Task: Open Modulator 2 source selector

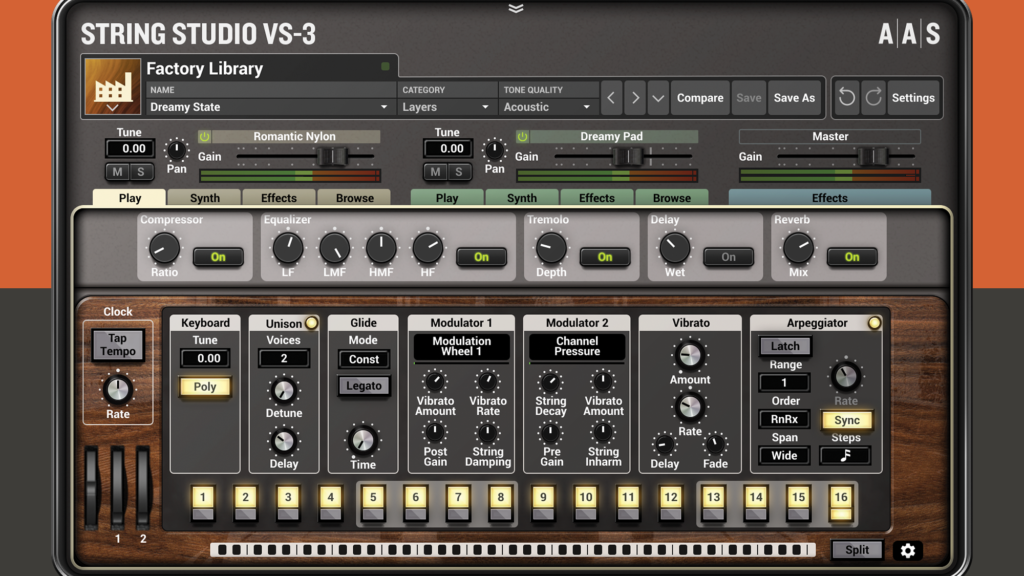Action: coord(577,346)
